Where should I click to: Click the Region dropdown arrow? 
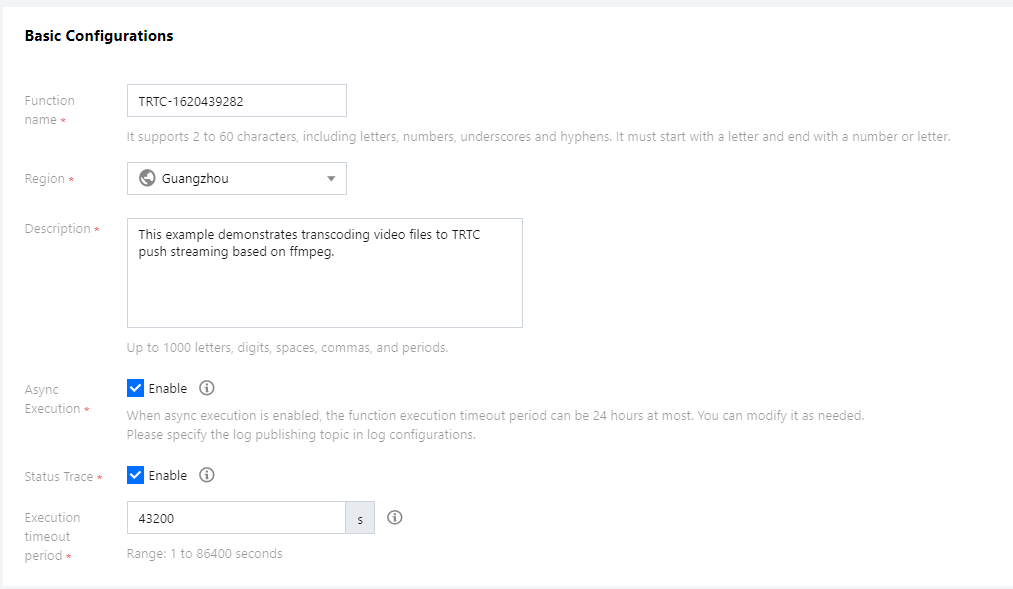pyautogui.click(x=332, y=179)
